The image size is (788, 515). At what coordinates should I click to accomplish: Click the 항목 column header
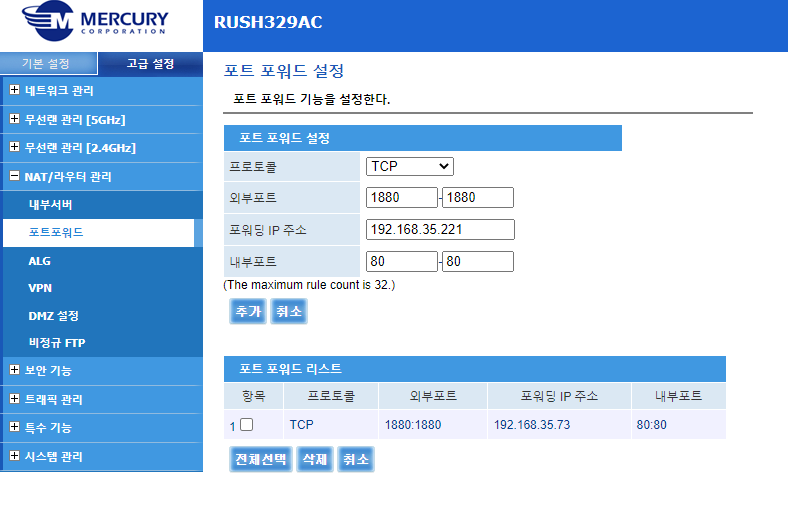[253, 396]
